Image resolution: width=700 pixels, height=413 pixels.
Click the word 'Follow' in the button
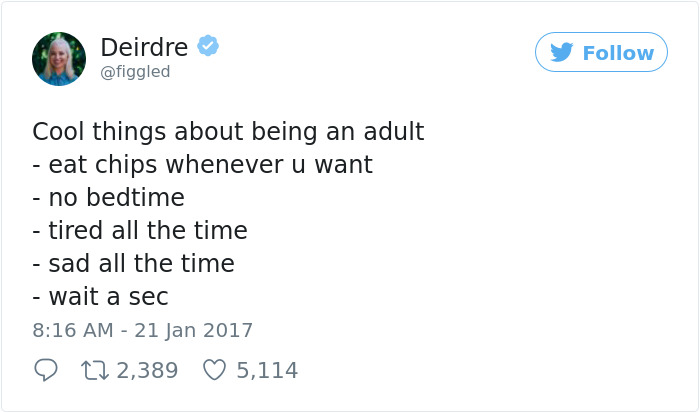[618, 53]
